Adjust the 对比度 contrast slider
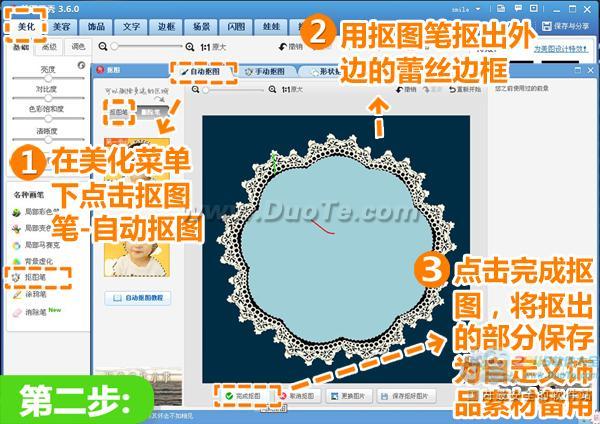This screenshot has width=600, height=424. coord(48,98)
